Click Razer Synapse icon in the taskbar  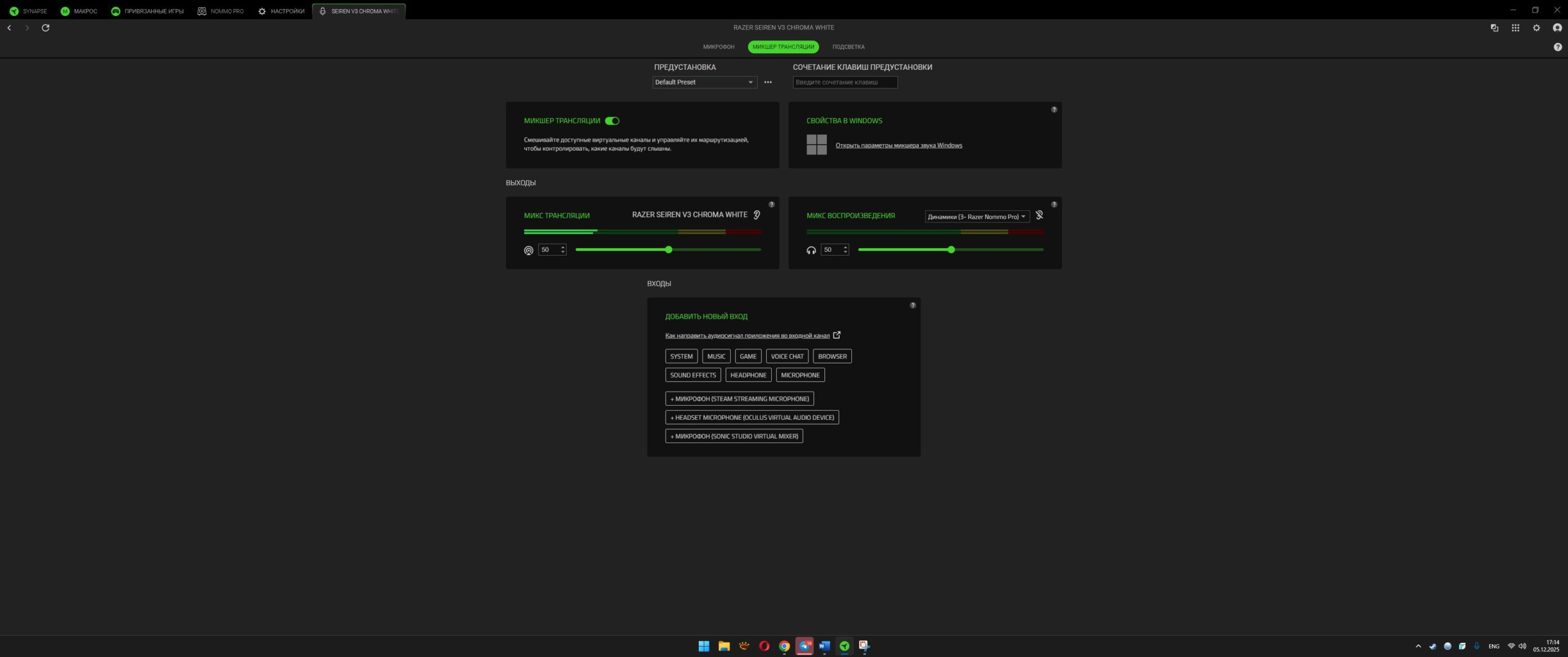point(845,646)
